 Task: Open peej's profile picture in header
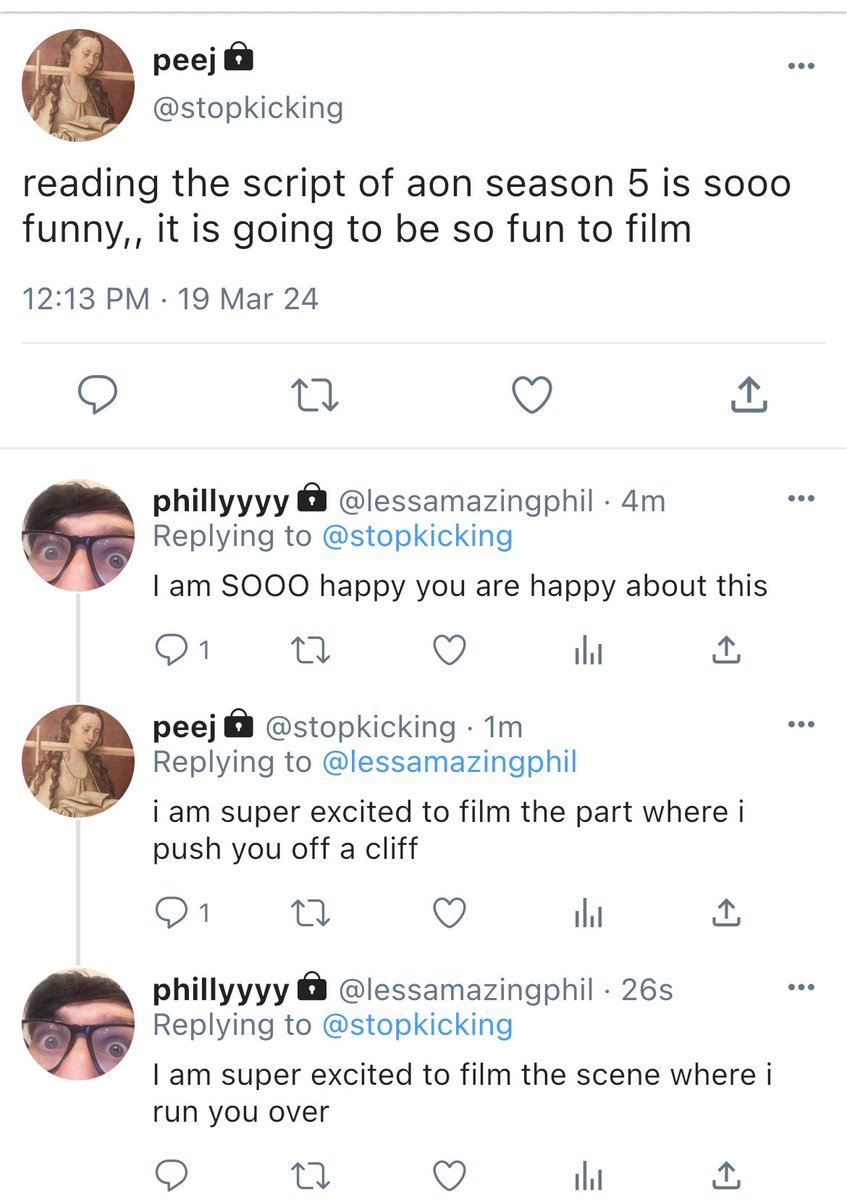[78, 84]
